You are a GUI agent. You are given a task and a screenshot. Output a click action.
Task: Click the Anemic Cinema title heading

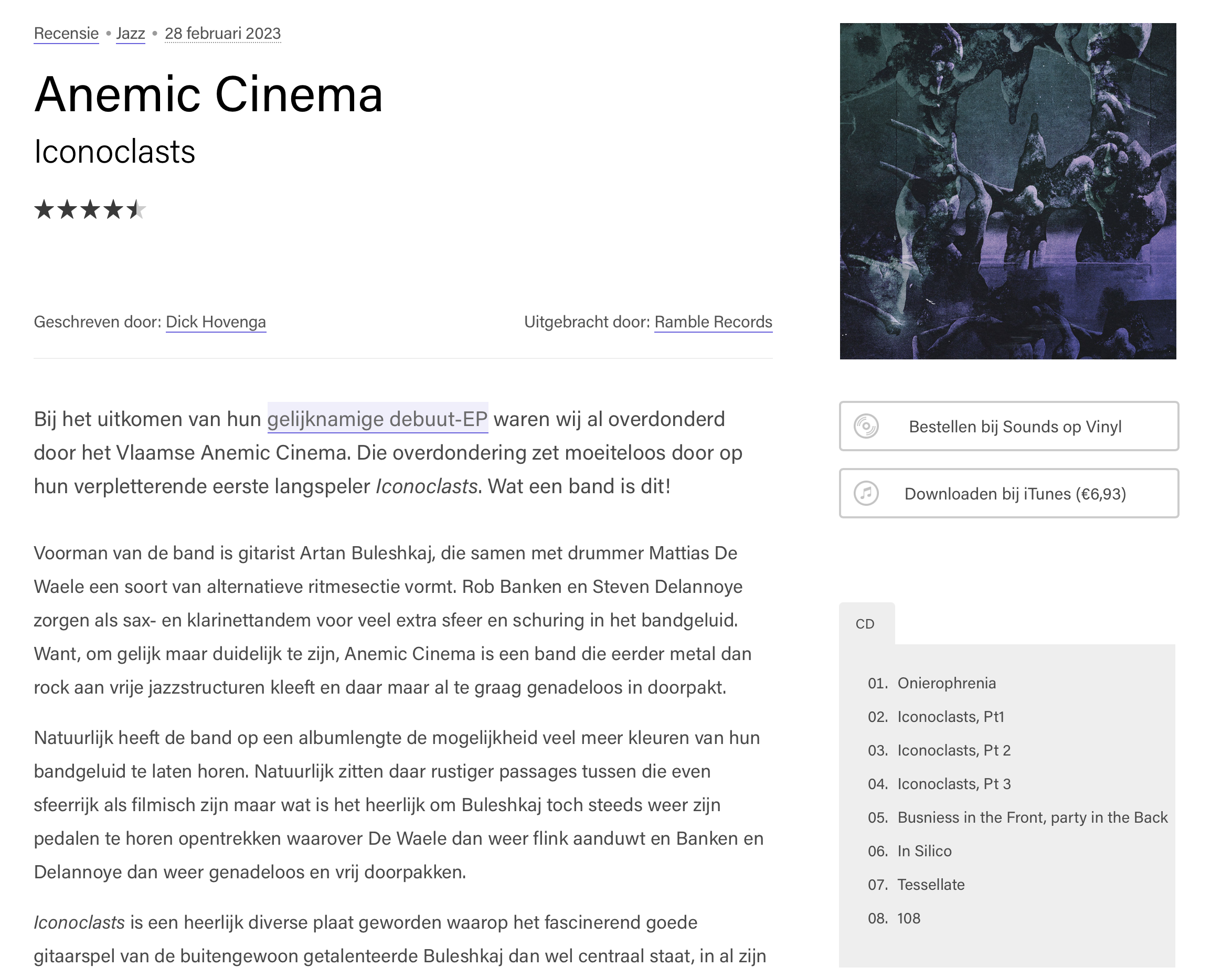[209, 94]
